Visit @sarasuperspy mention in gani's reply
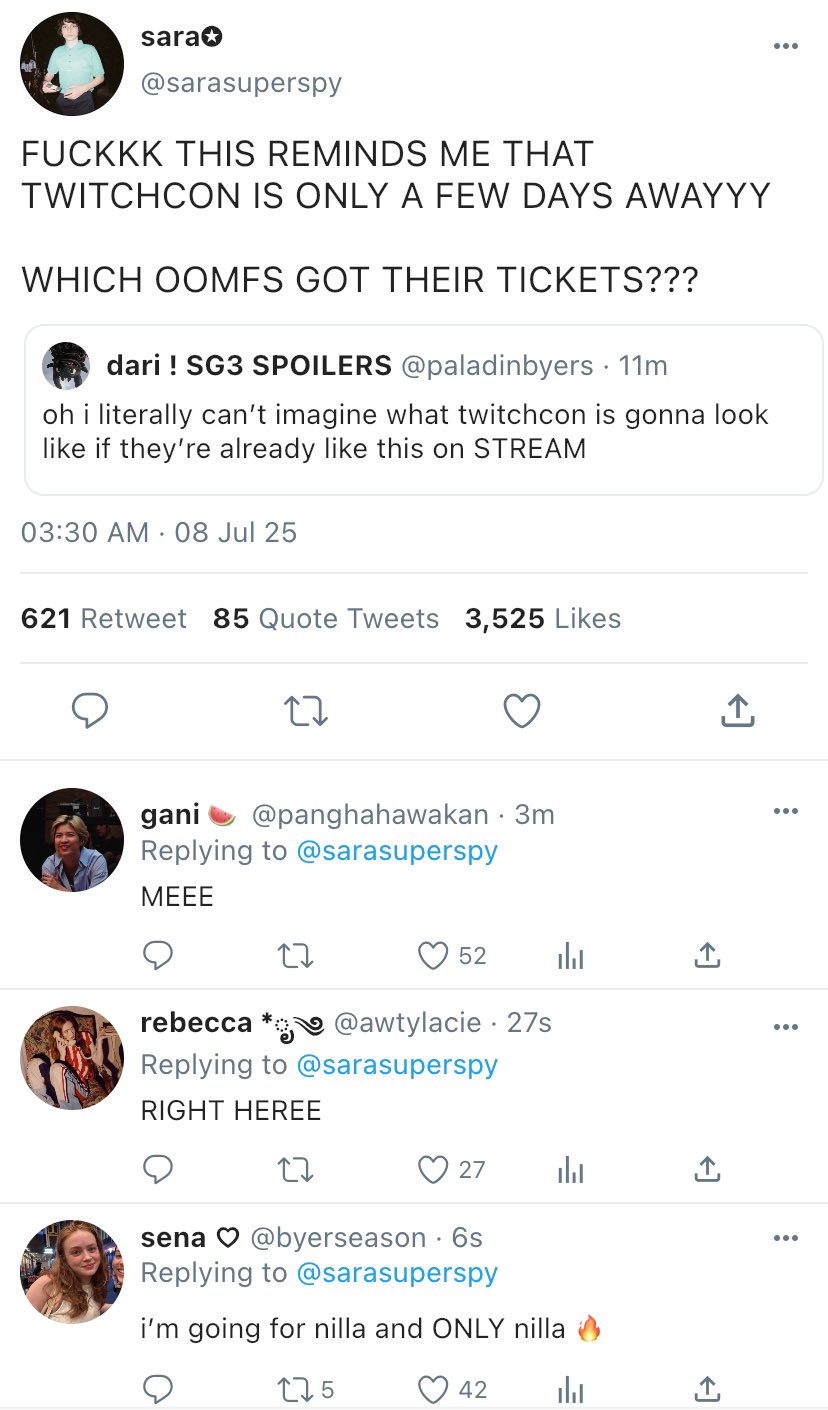 click(396, 851)
